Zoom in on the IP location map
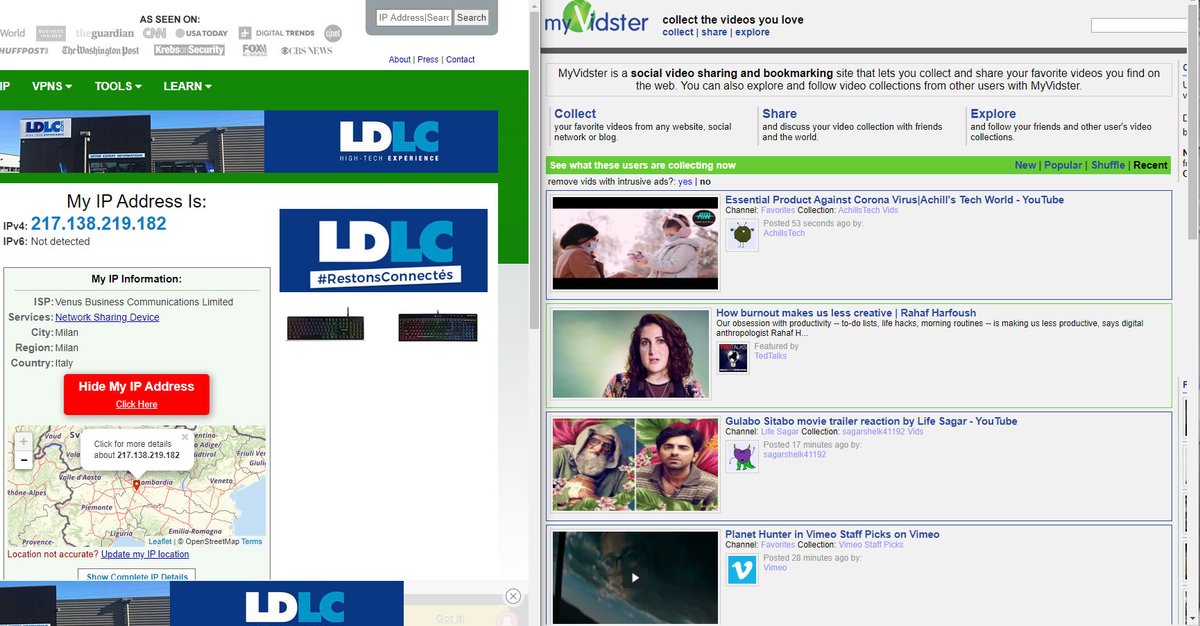Image resolution: width=1200 pixels, height=626 pixels. point(24,441)
